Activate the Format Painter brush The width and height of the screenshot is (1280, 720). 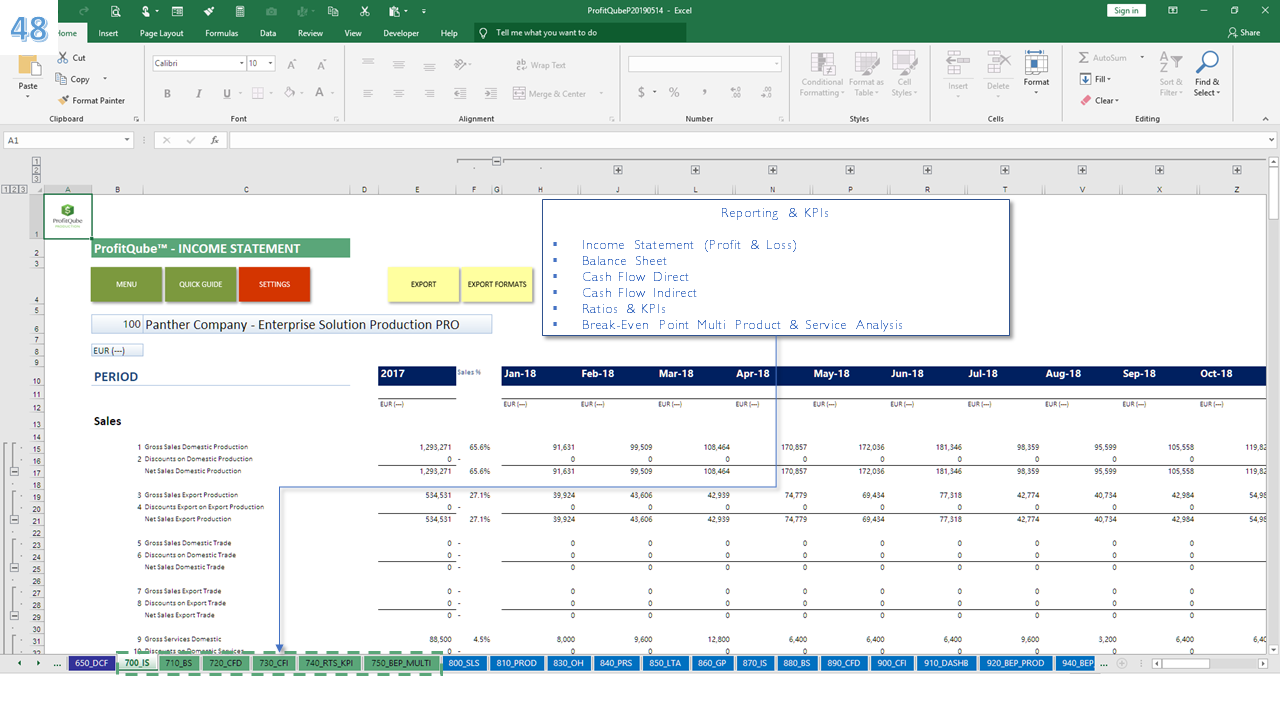pyautogui.click(x=64, y=100)
